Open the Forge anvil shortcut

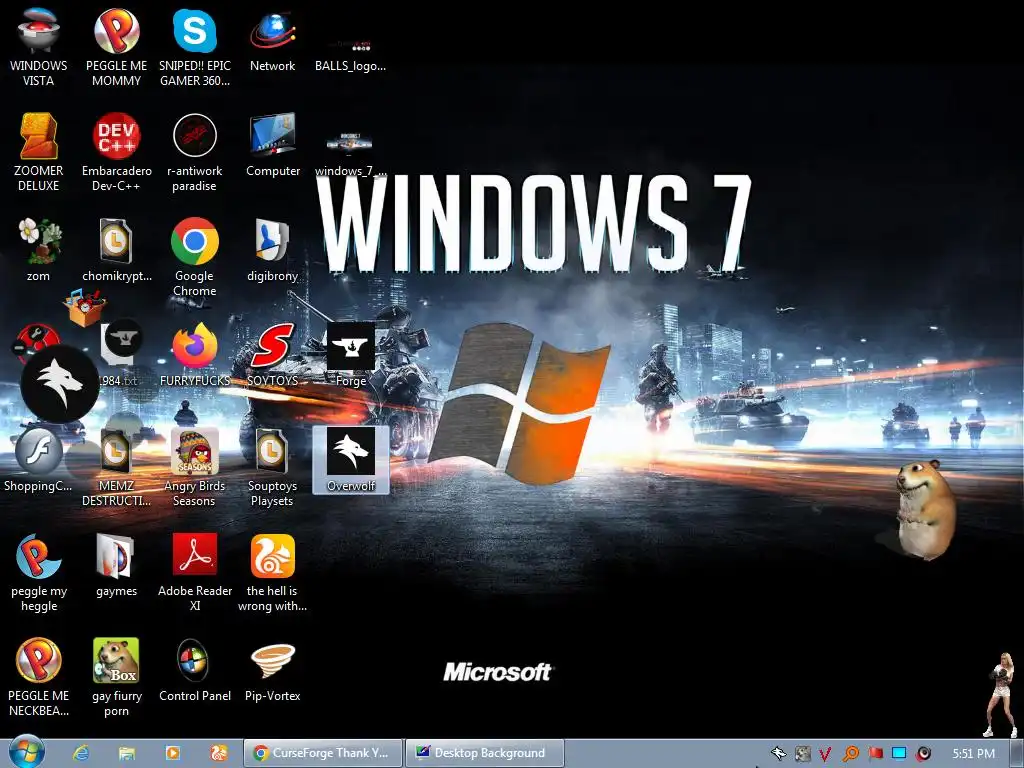tap(351, 355)
